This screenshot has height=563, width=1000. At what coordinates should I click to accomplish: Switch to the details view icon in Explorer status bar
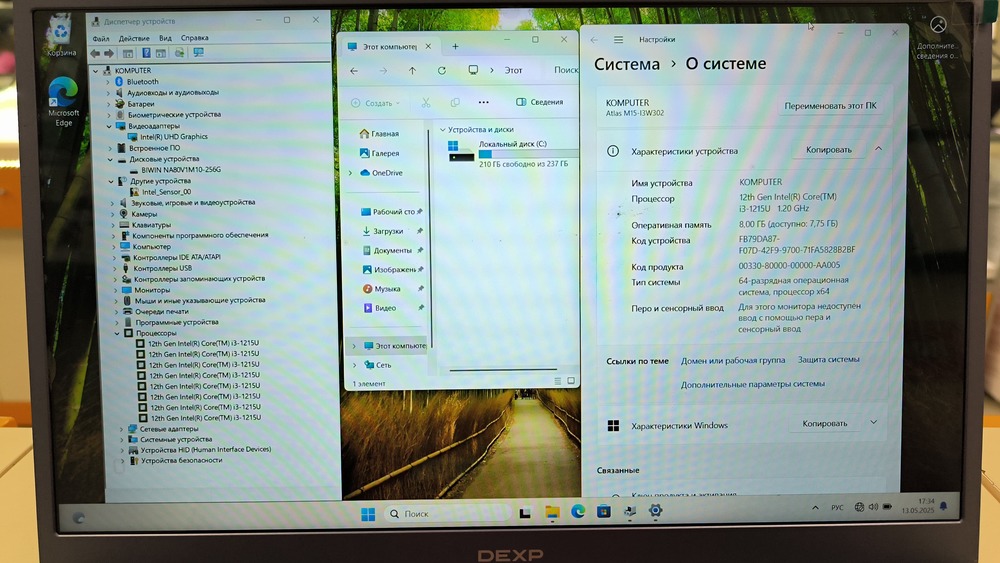tap(557, 381)
